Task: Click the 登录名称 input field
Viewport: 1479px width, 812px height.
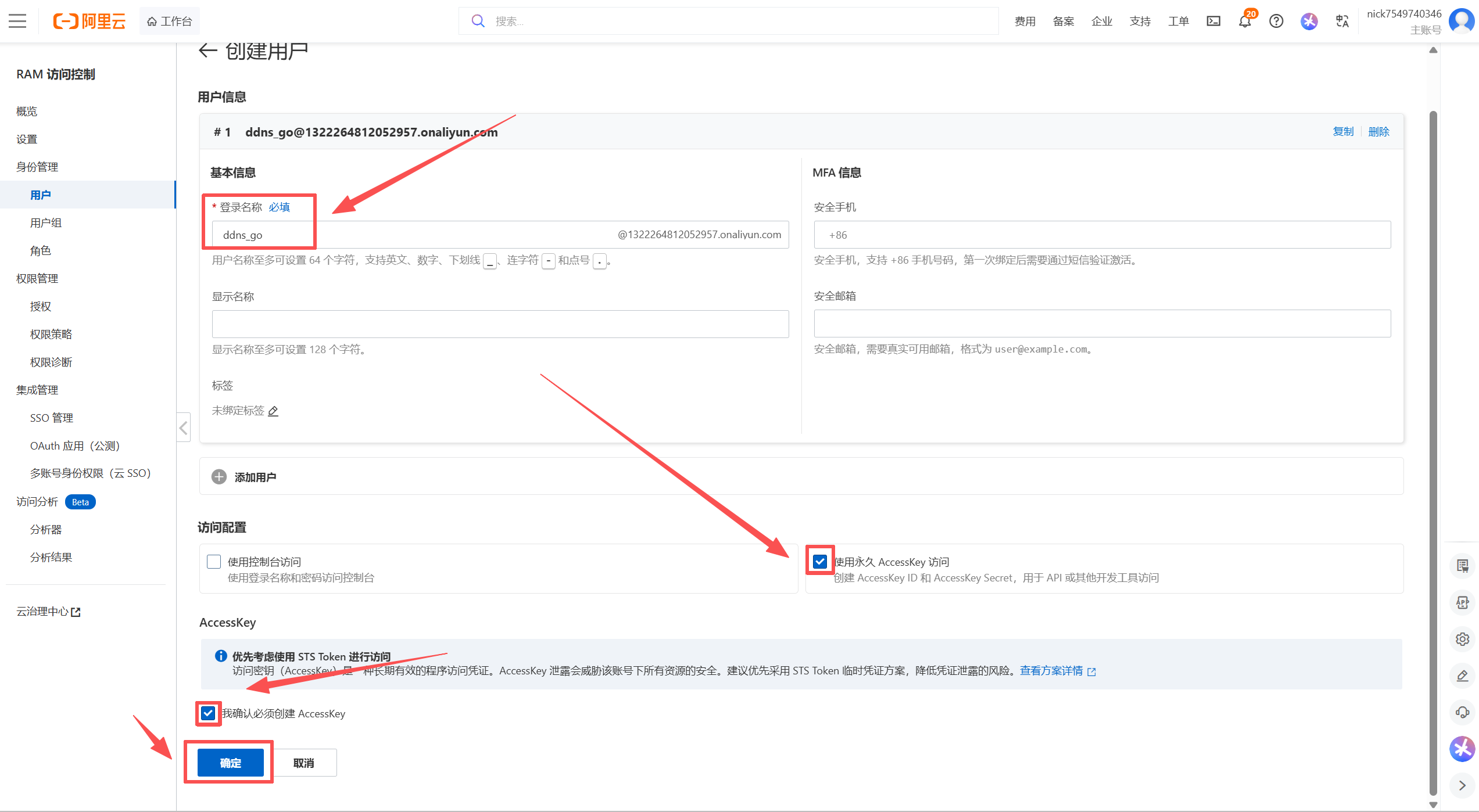Action: coord(500,235)
